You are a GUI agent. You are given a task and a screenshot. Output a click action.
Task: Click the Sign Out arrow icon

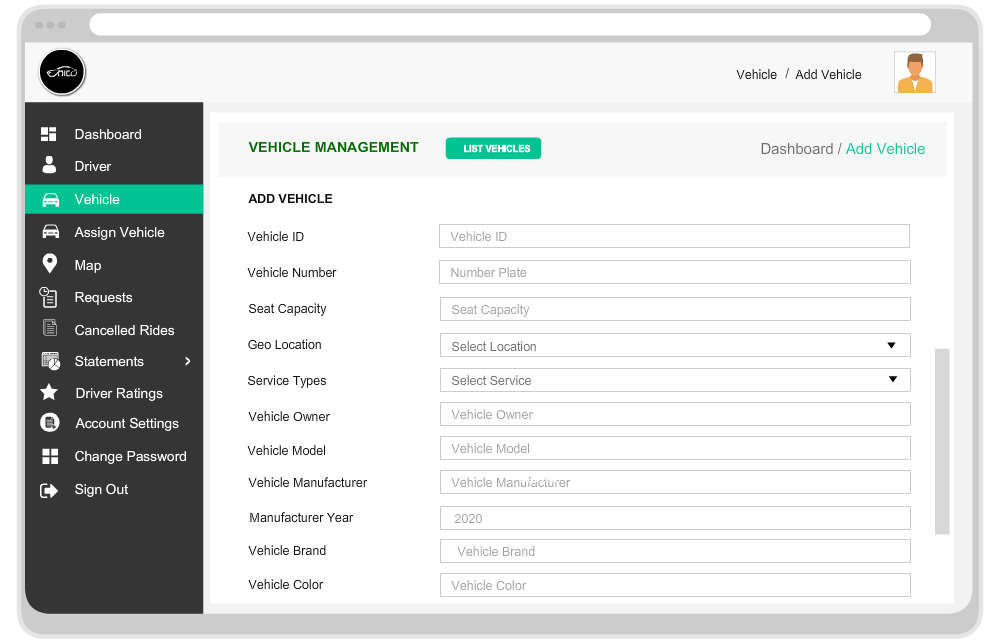pos(49,490)
